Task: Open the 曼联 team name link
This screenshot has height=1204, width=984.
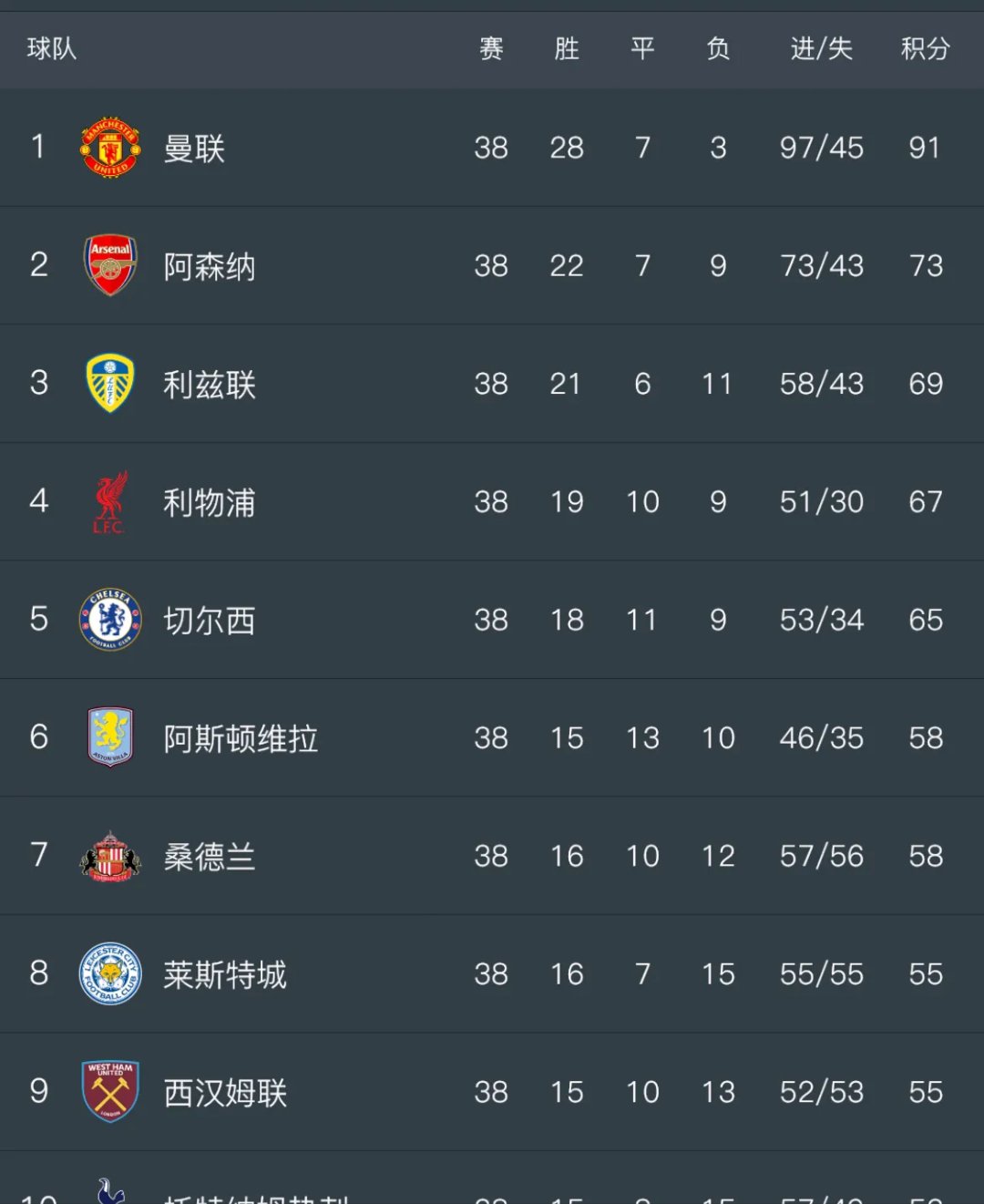Action: tap(194, 149)
